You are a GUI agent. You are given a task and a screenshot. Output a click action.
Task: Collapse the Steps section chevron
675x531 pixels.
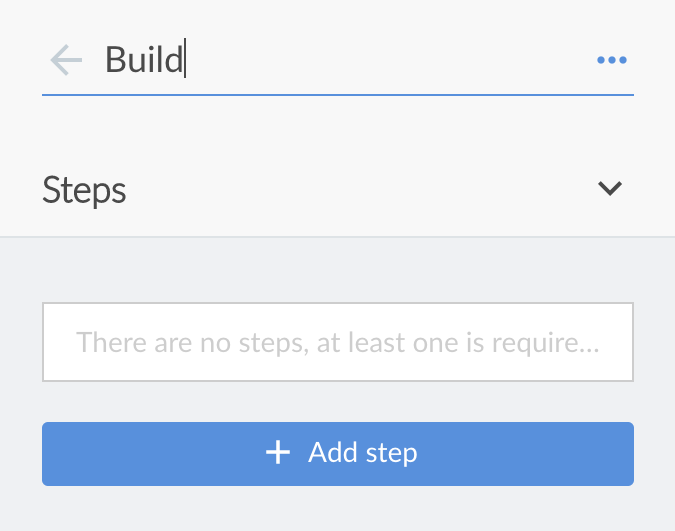[610, 188]
